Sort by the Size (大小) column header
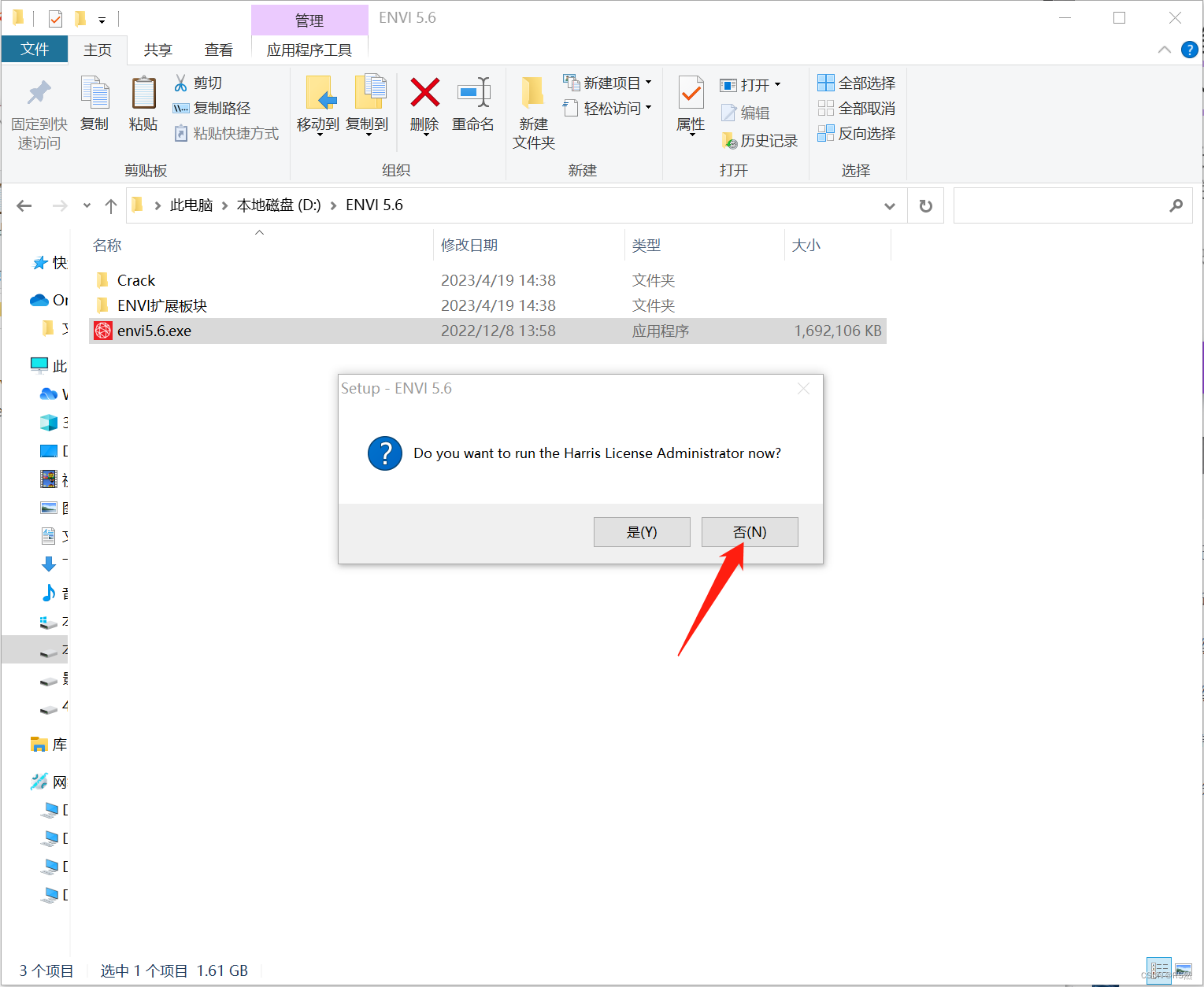 point(806,245)
